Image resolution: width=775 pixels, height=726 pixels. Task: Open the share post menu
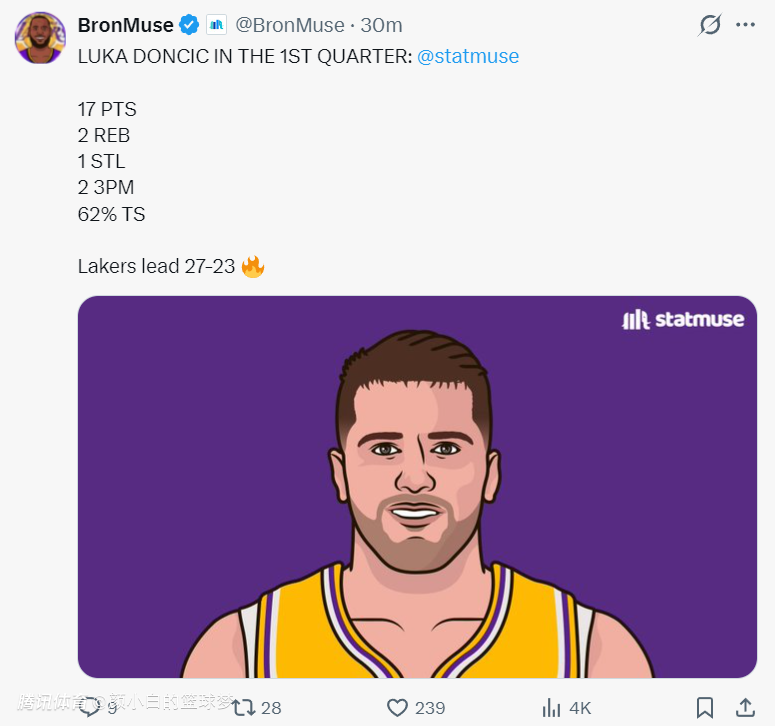pyautogui.click(x=745, y=707)
